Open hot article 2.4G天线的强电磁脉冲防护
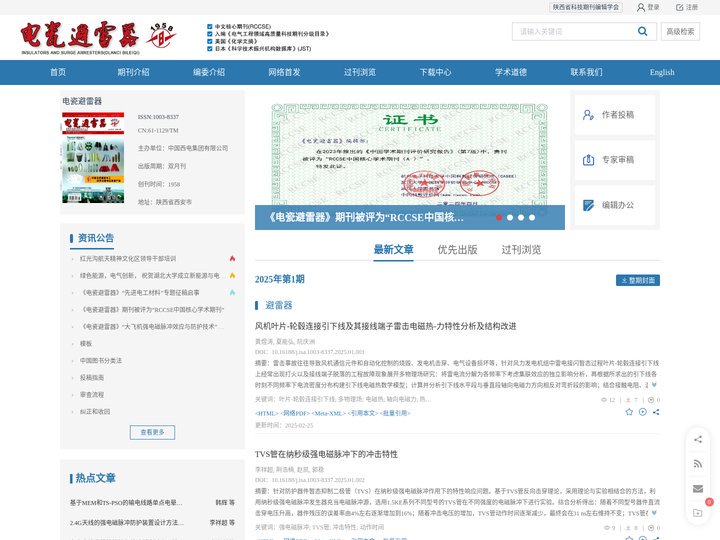The width and height of the screenshot is (720, 540). (127, 523)
